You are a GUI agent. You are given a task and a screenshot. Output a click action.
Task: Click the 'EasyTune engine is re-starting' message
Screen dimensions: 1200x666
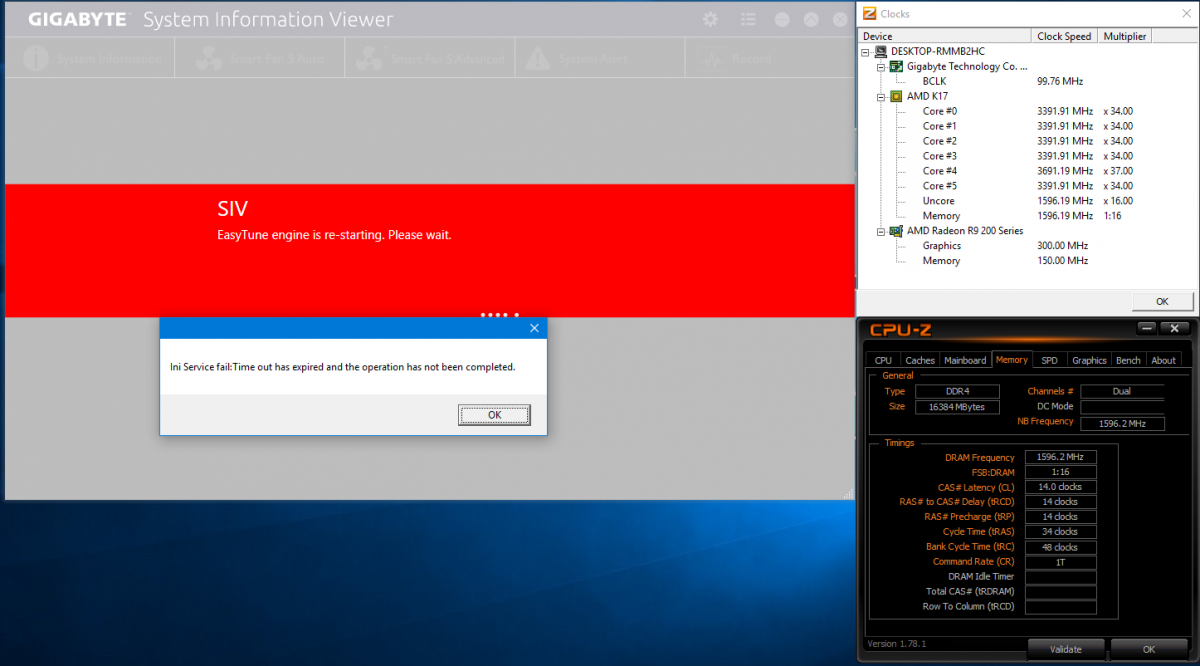tap(334, 235)
